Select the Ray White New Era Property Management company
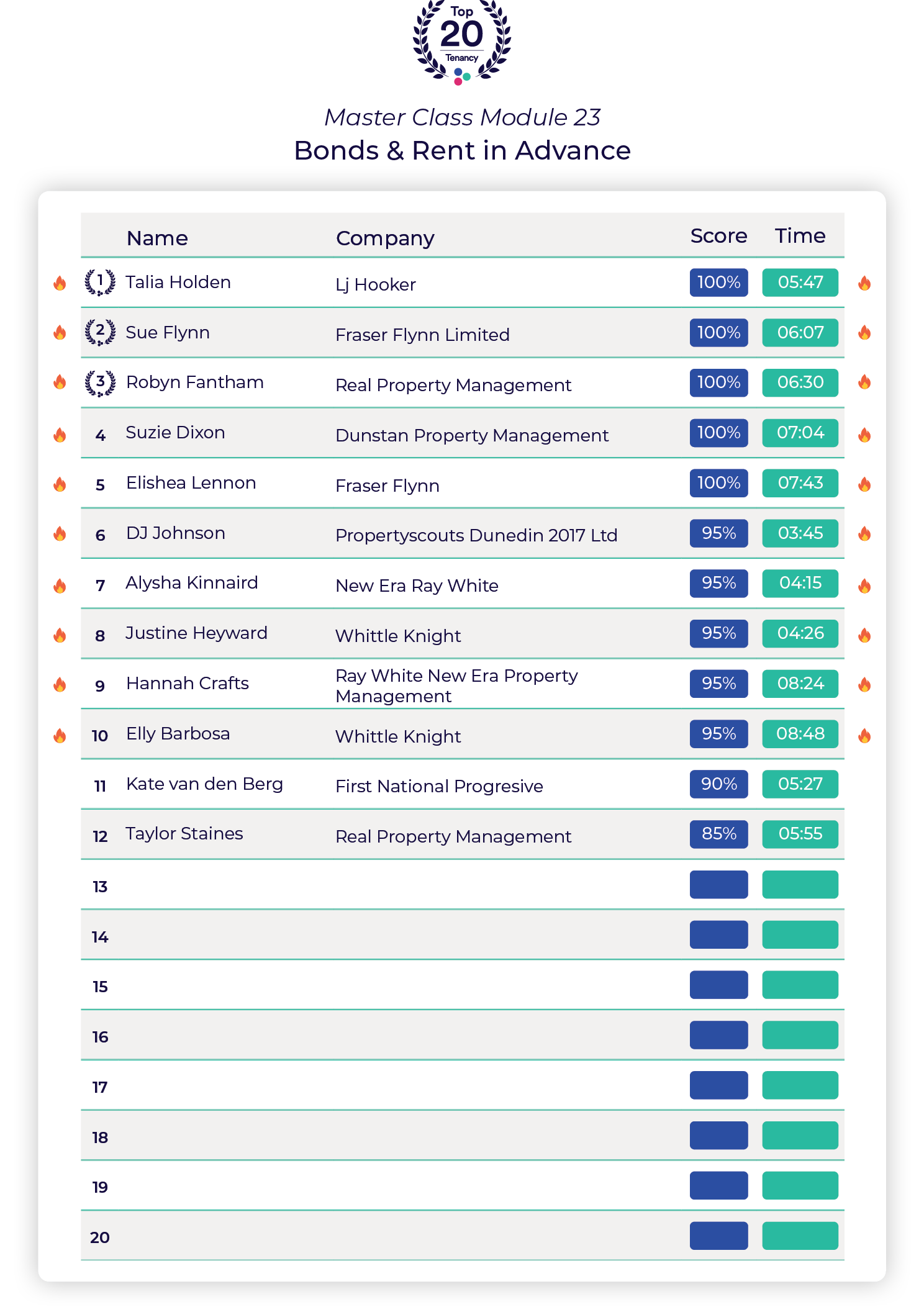Screen dimensions: 924x1307 point(456,685)
